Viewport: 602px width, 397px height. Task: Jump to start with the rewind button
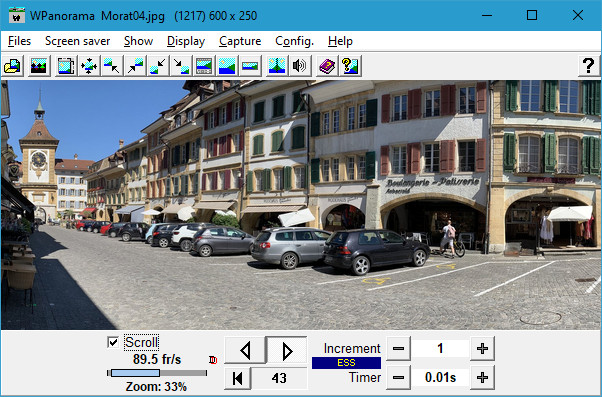[238, 378]
